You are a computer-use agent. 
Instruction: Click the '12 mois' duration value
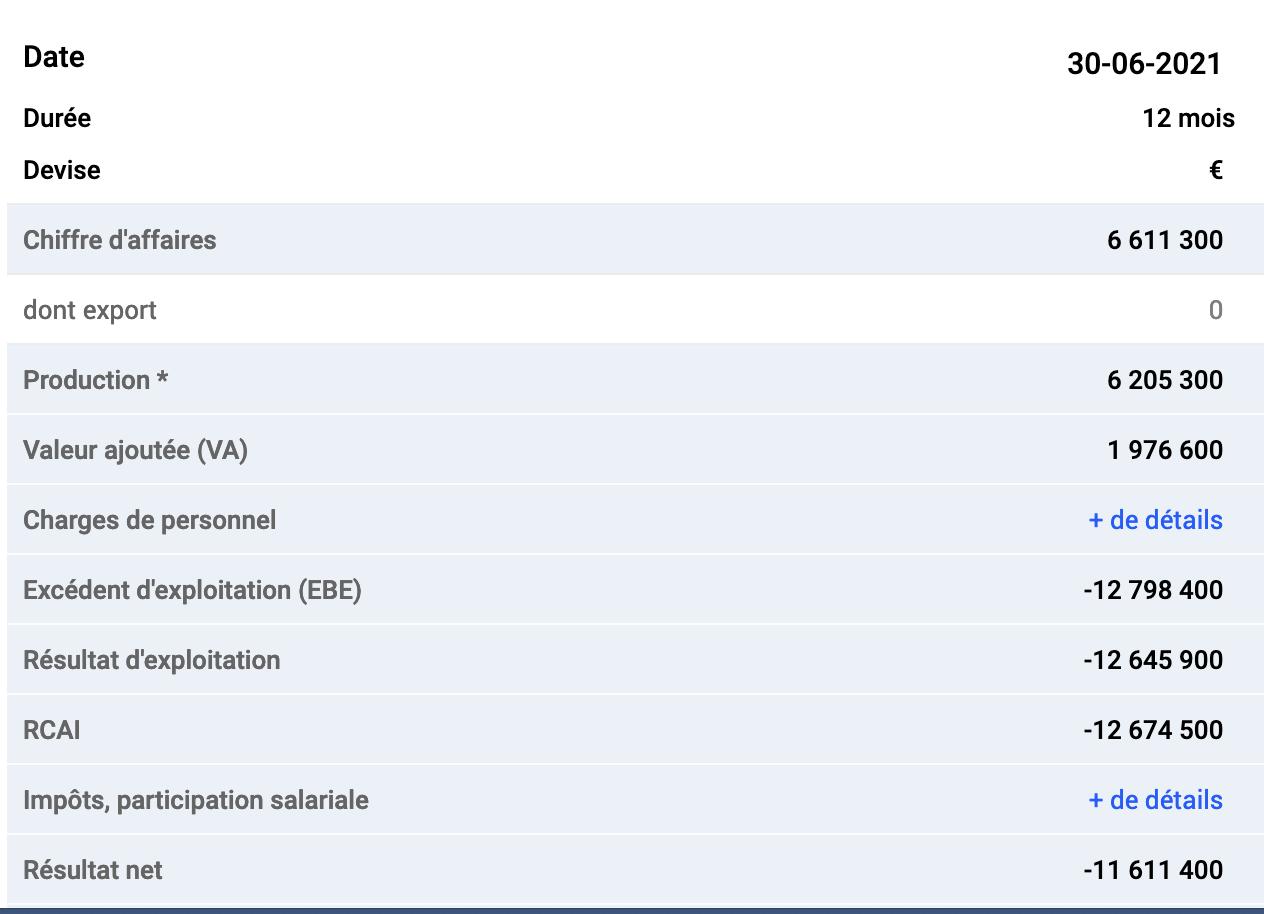tap(1188, 118)
